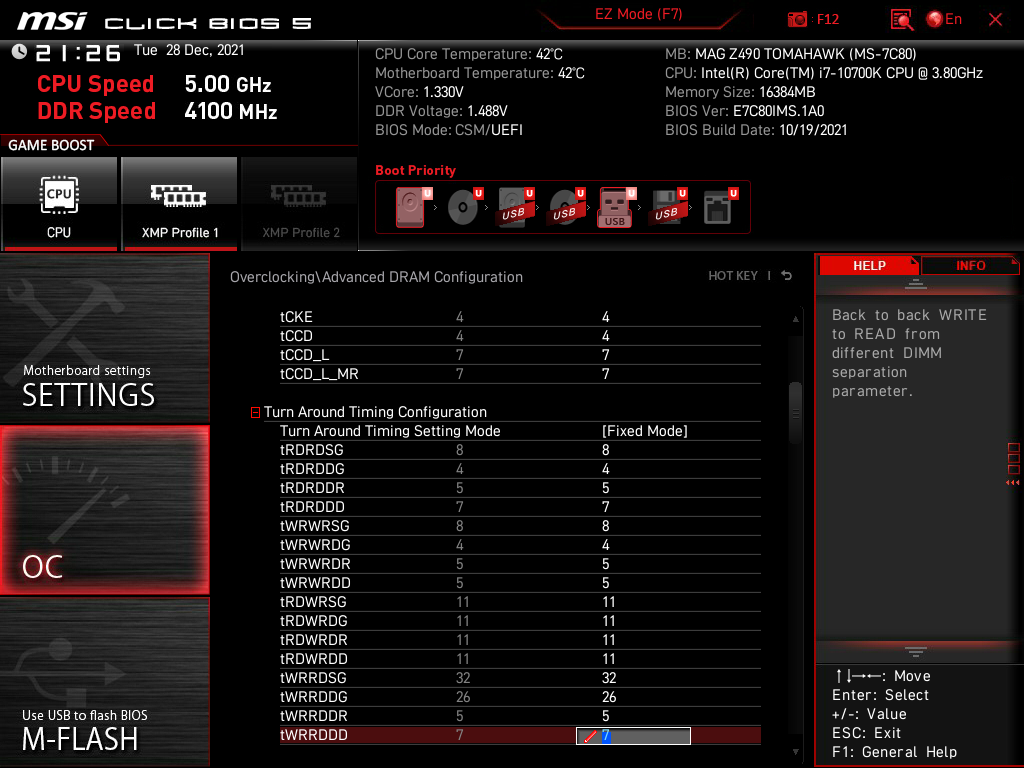
Task: Select the tWRWRDD timing row
Action: pos(520,583)
